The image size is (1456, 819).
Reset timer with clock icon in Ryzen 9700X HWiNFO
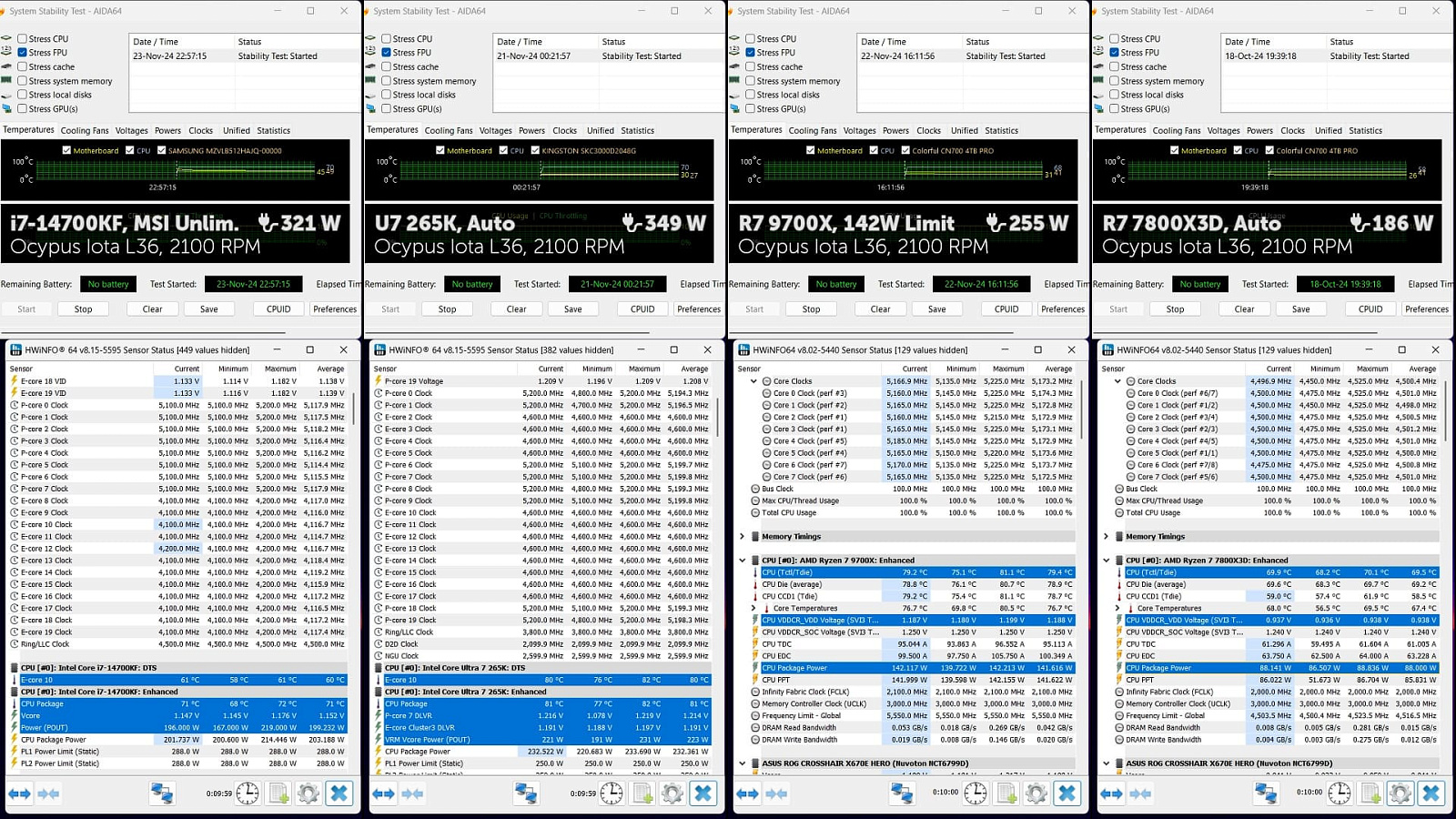point(976,794)
